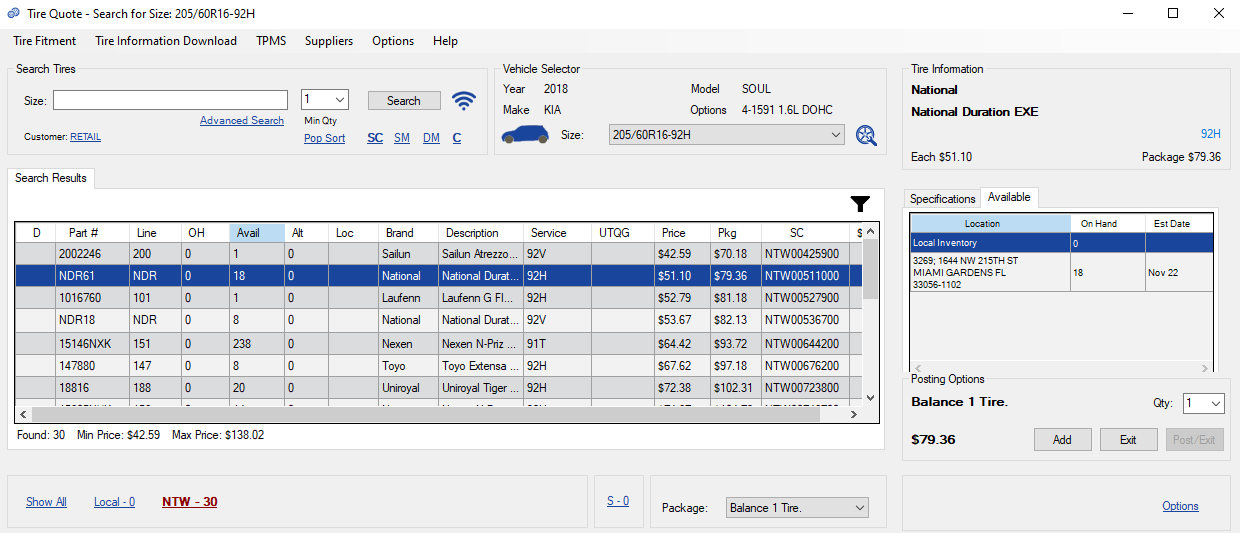Viewport: 1240px width, 533px height.
Task: Open the TPMS menu
Action: 271,41
